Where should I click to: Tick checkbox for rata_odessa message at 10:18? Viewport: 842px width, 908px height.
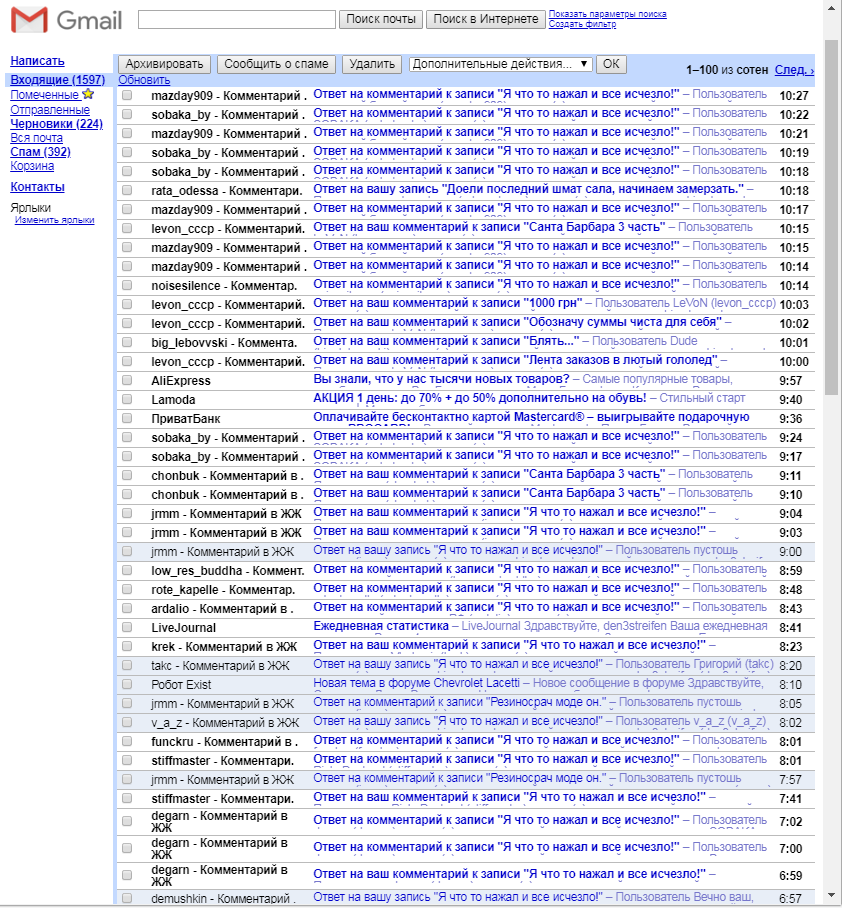tap(127, 191)
